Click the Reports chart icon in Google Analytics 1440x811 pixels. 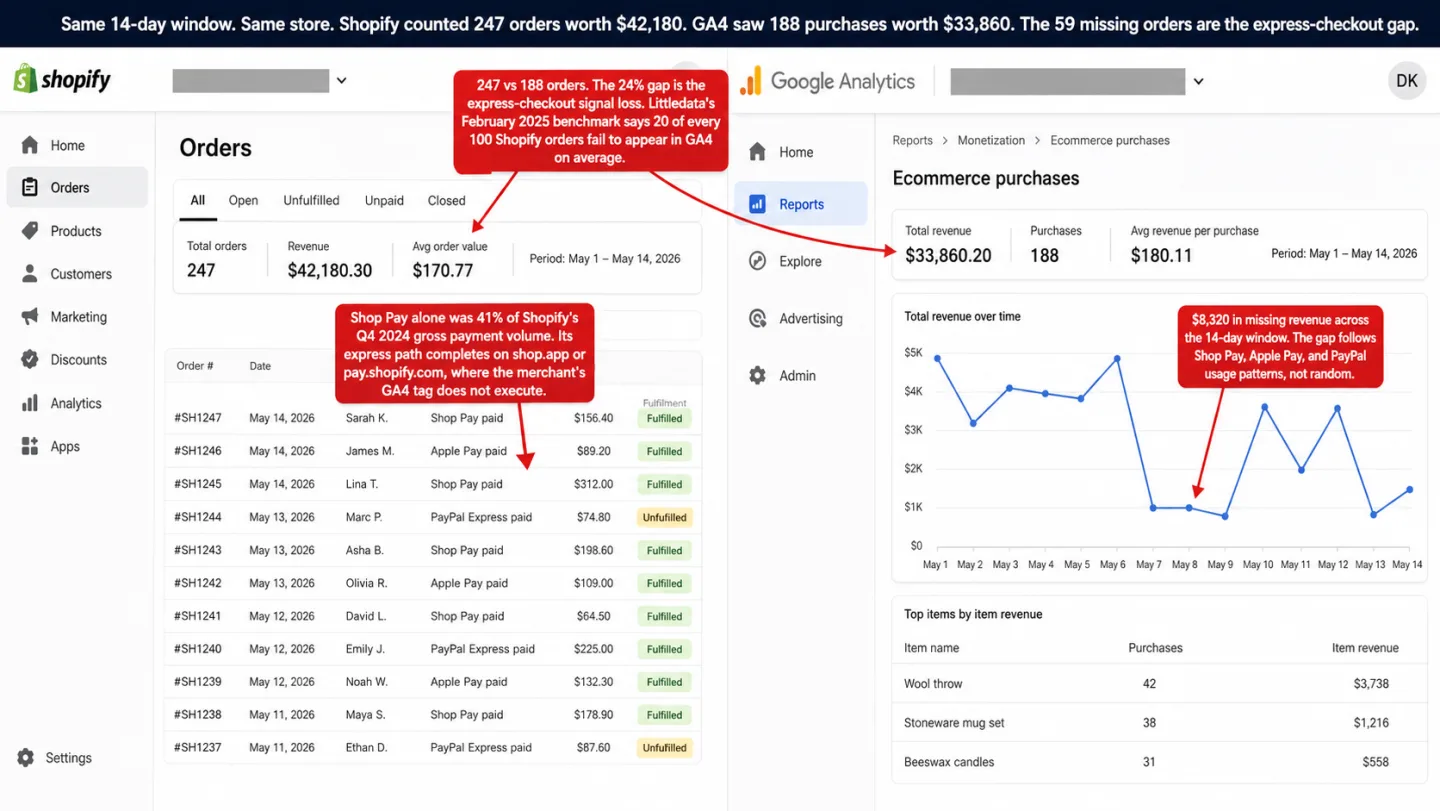pyautogui.click(x=758, y=204)
